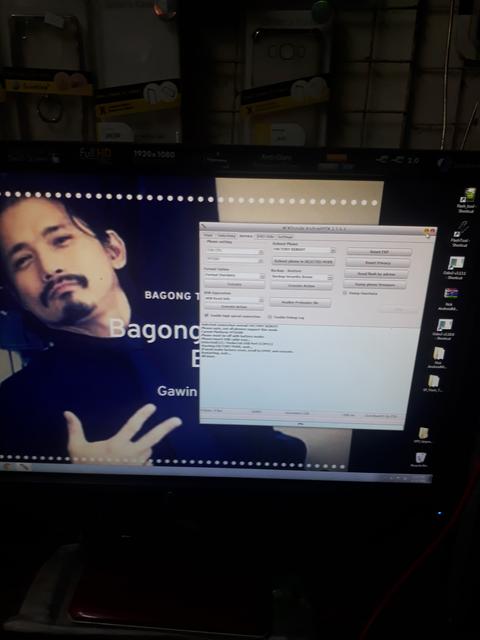Open the Nck AndroidMtk app icon with the colored stripes

(450, 298)
